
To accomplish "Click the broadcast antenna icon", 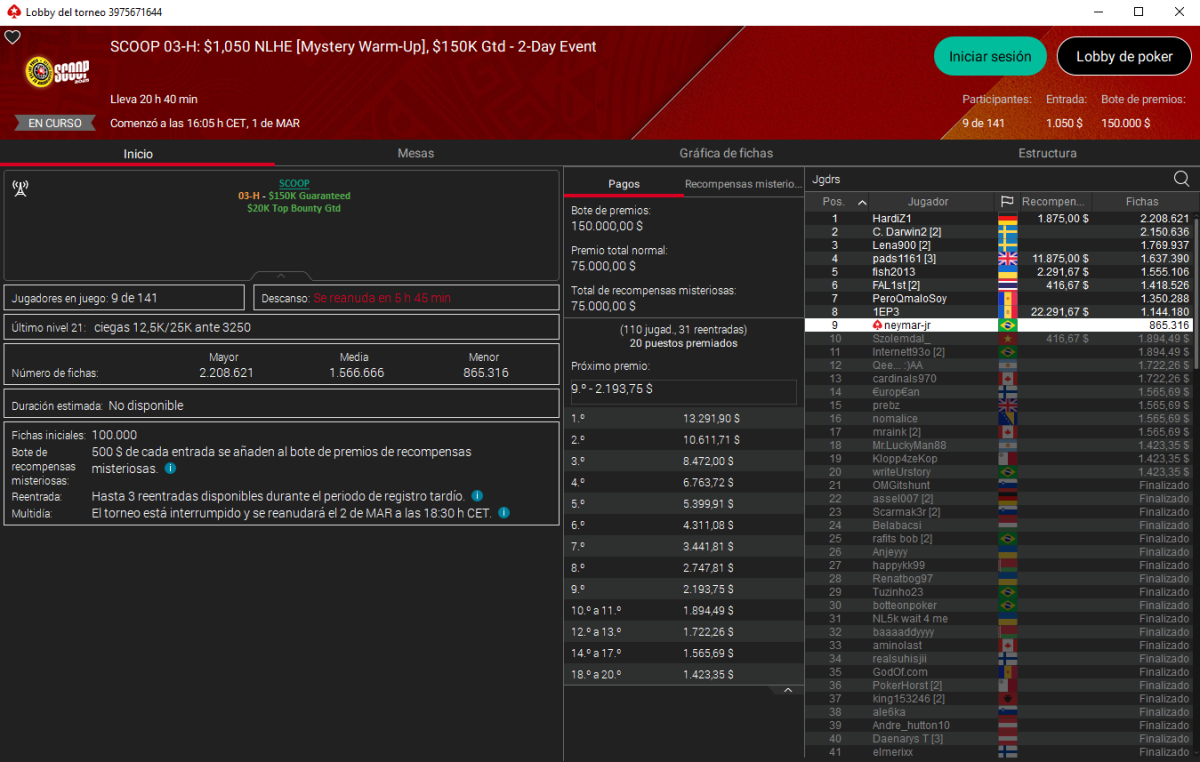I will click(x=19, y=188).
